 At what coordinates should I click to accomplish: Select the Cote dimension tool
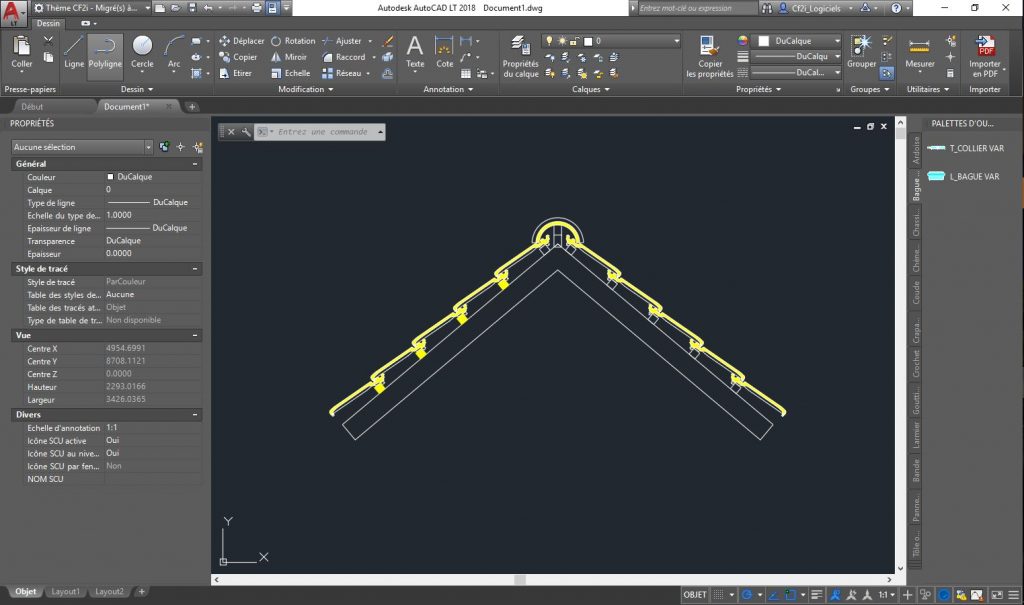(x=444, y=52)
